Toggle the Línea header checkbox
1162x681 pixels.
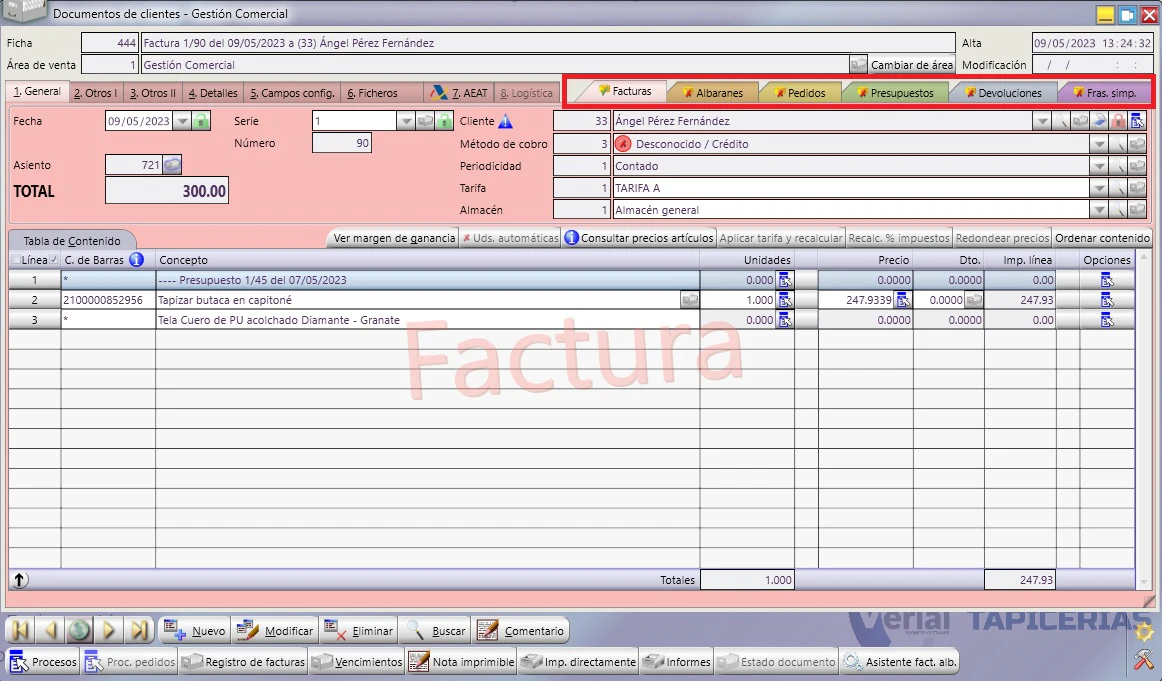pyautogui.click(x=16, y=260)
